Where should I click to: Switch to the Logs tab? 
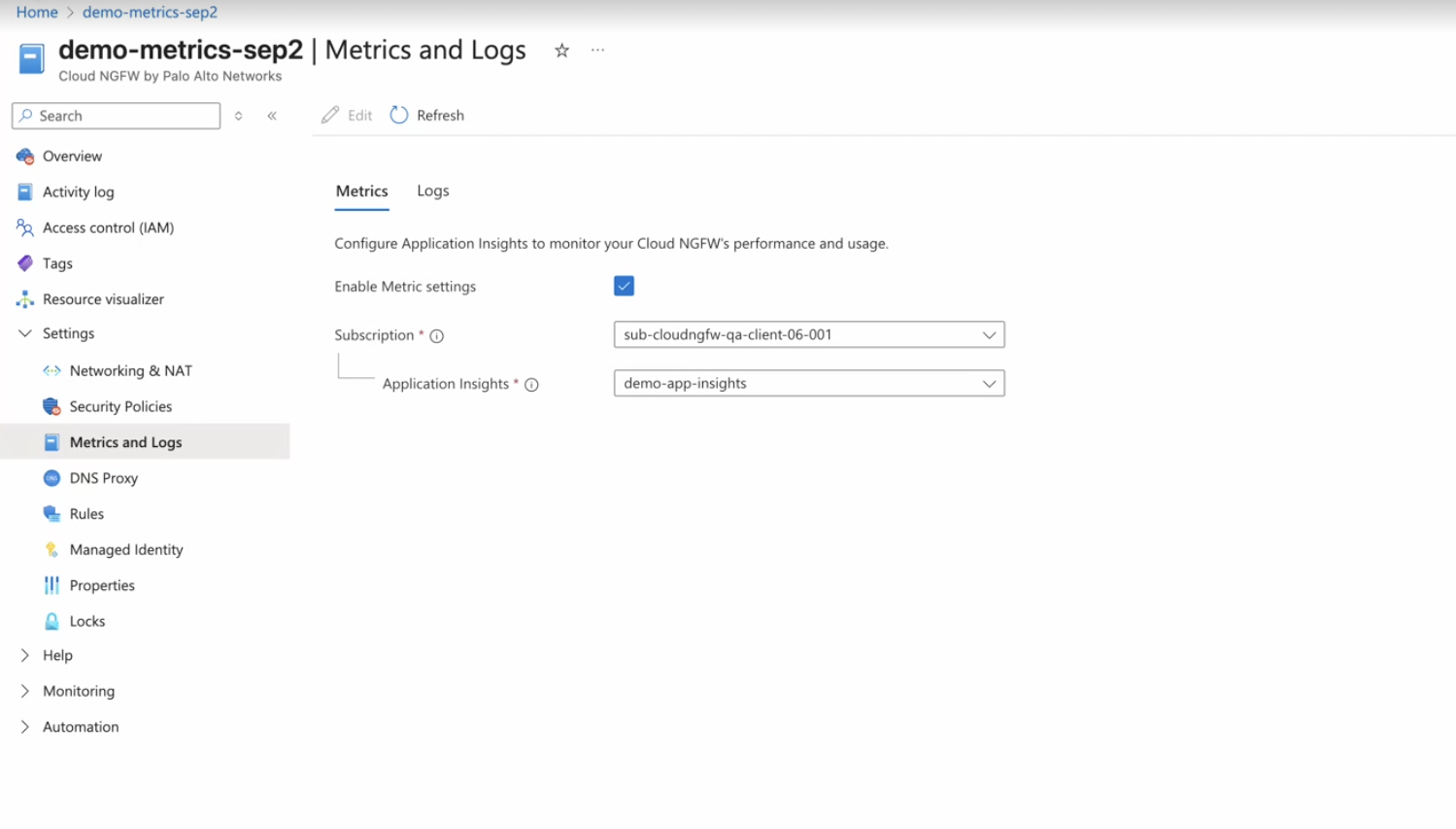click(432, 190)
